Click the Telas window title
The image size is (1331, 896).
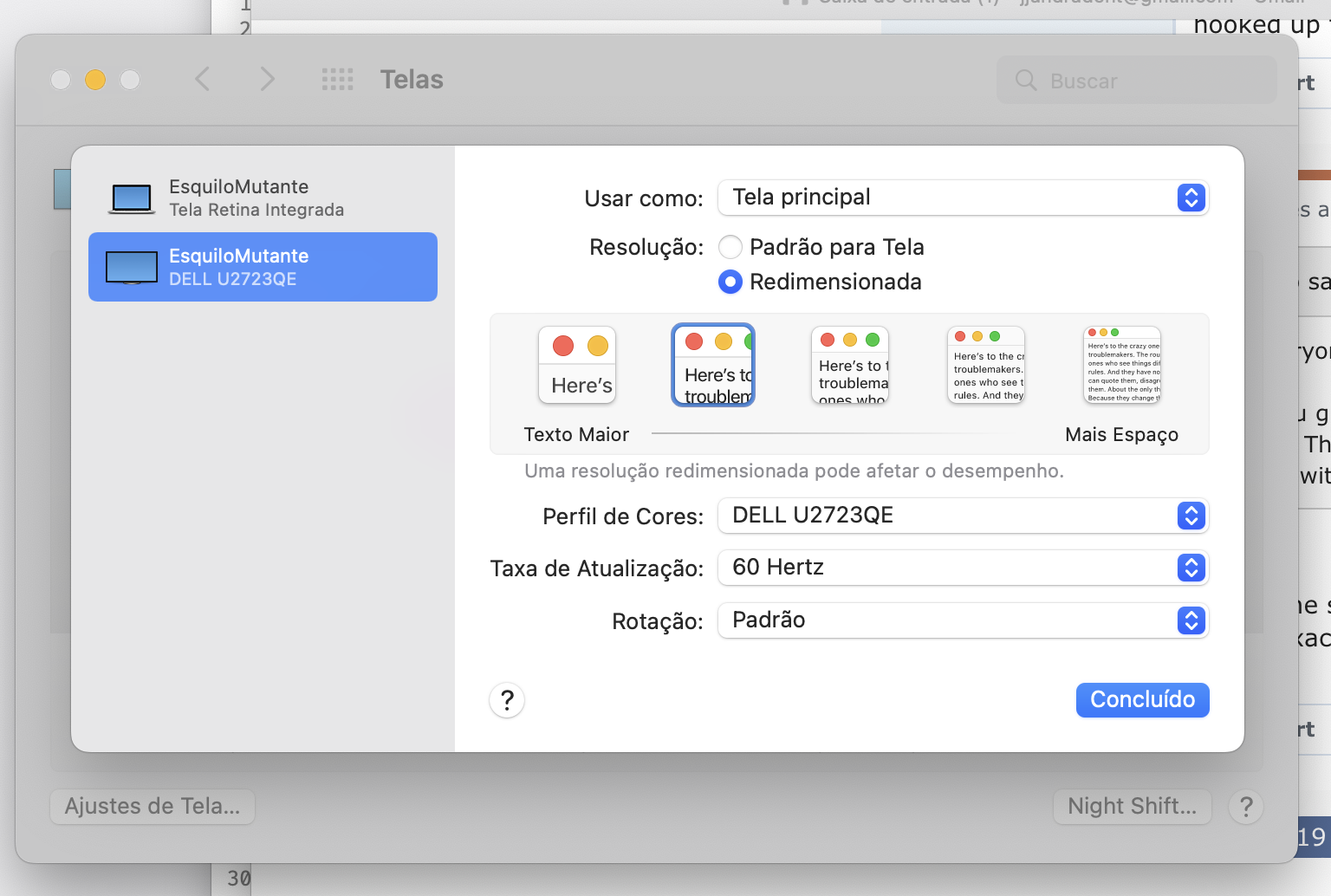click(x=412, y=80)
